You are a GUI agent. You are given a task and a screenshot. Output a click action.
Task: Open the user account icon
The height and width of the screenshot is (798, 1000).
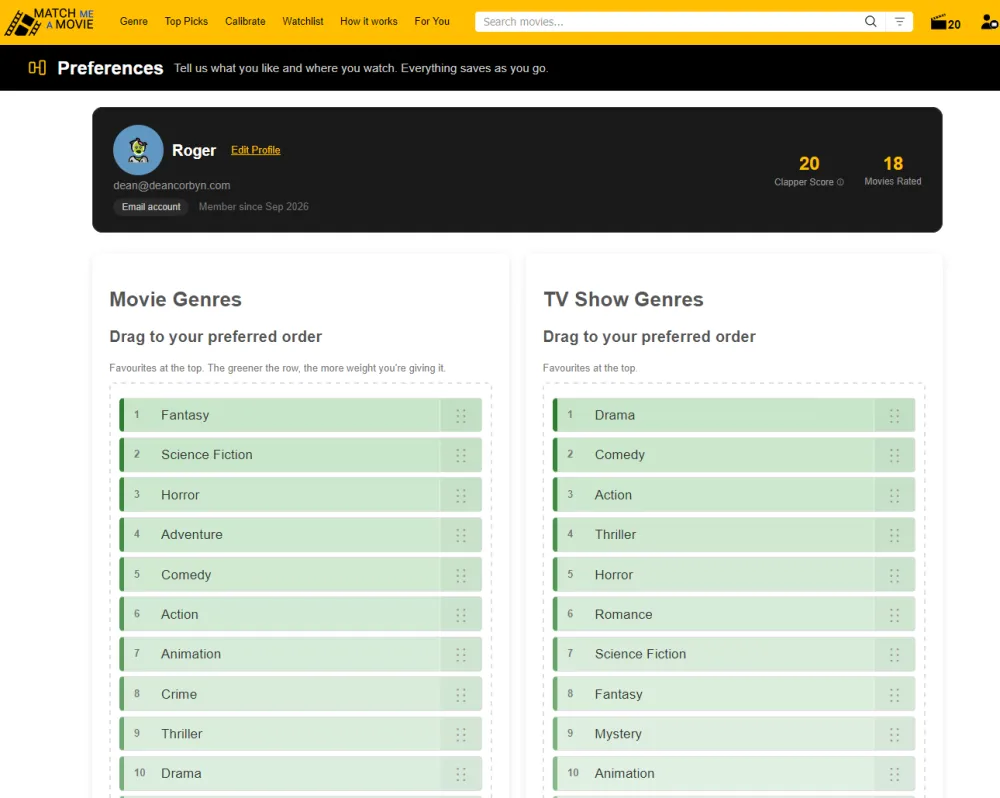click(x=989, y=22)
